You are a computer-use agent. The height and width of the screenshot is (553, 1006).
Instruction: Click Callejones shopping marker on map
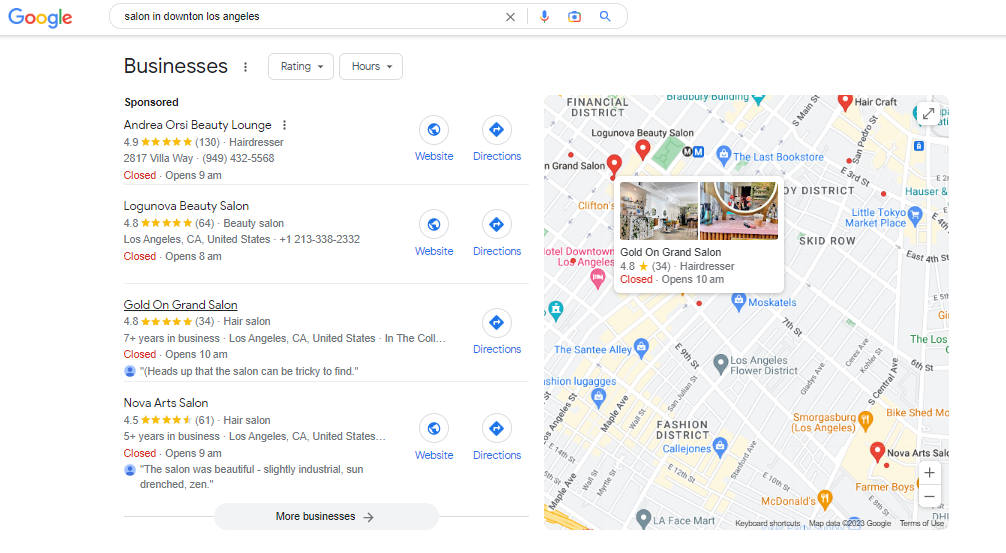(x=720, y=447)
